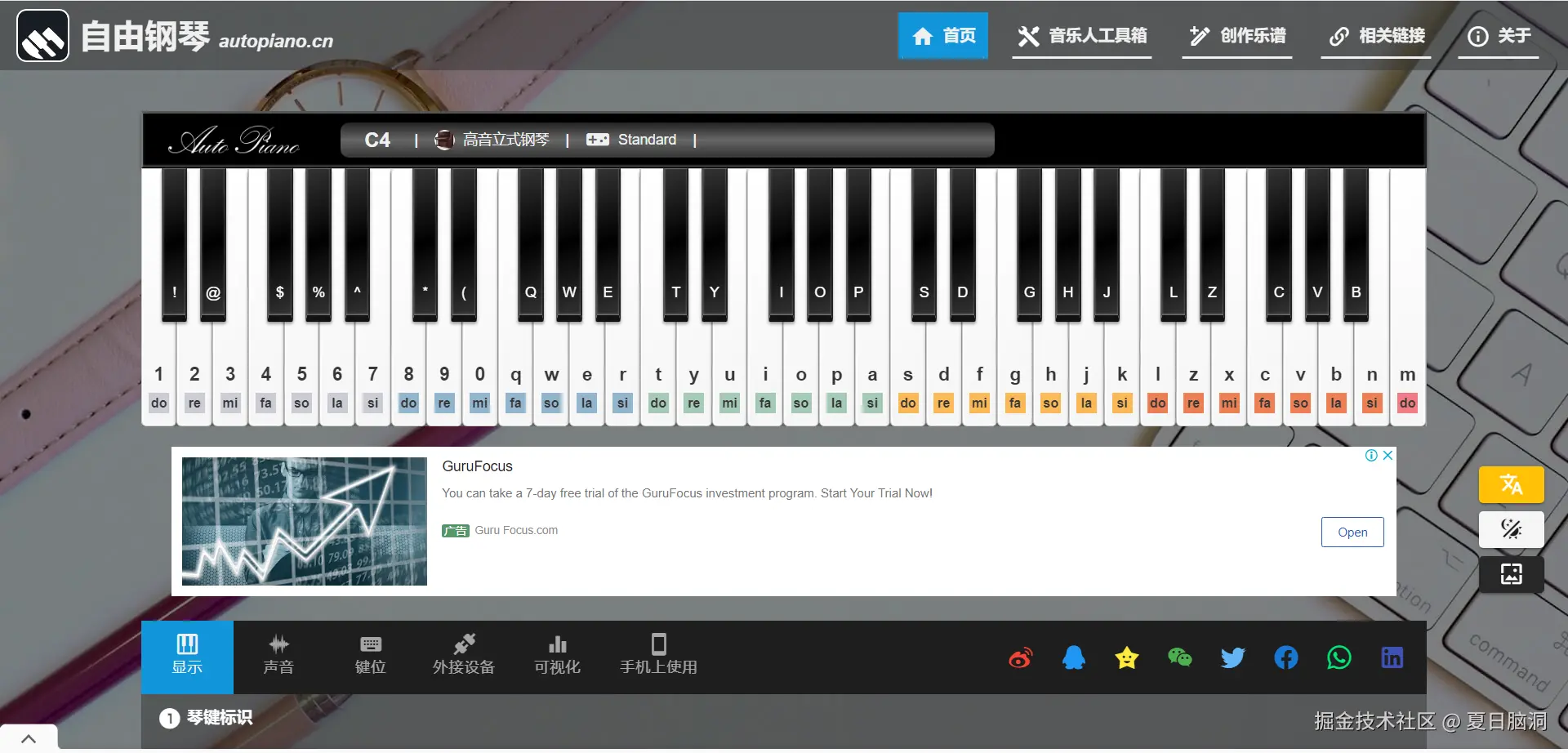Open the GuruFocus ad title link
The width and height of the screenshot is (1568, 753).
coord(478,466)
